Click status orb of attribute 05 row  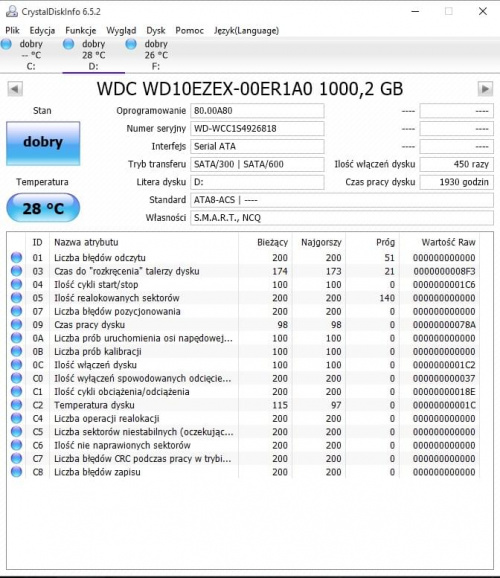coord(16,297)
